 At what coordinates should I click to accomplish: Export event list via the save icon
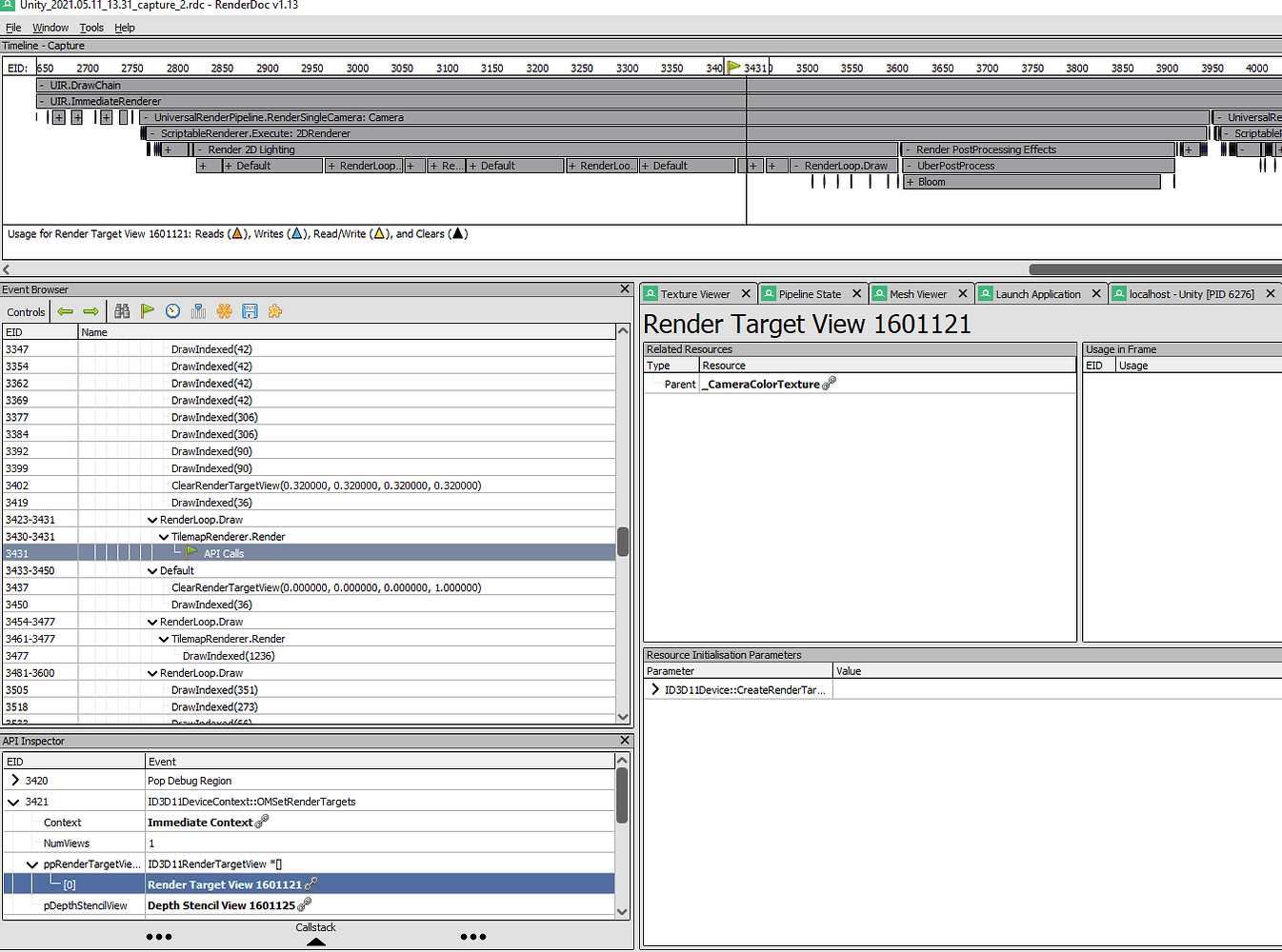250,311
